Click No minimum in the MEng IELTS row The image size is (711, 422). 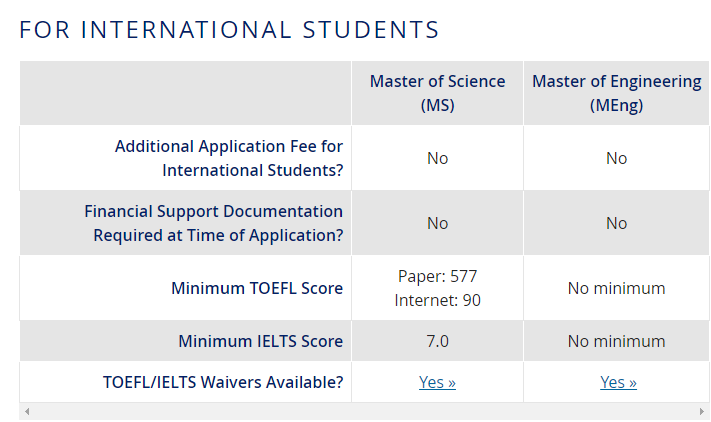tap(616, 341)
